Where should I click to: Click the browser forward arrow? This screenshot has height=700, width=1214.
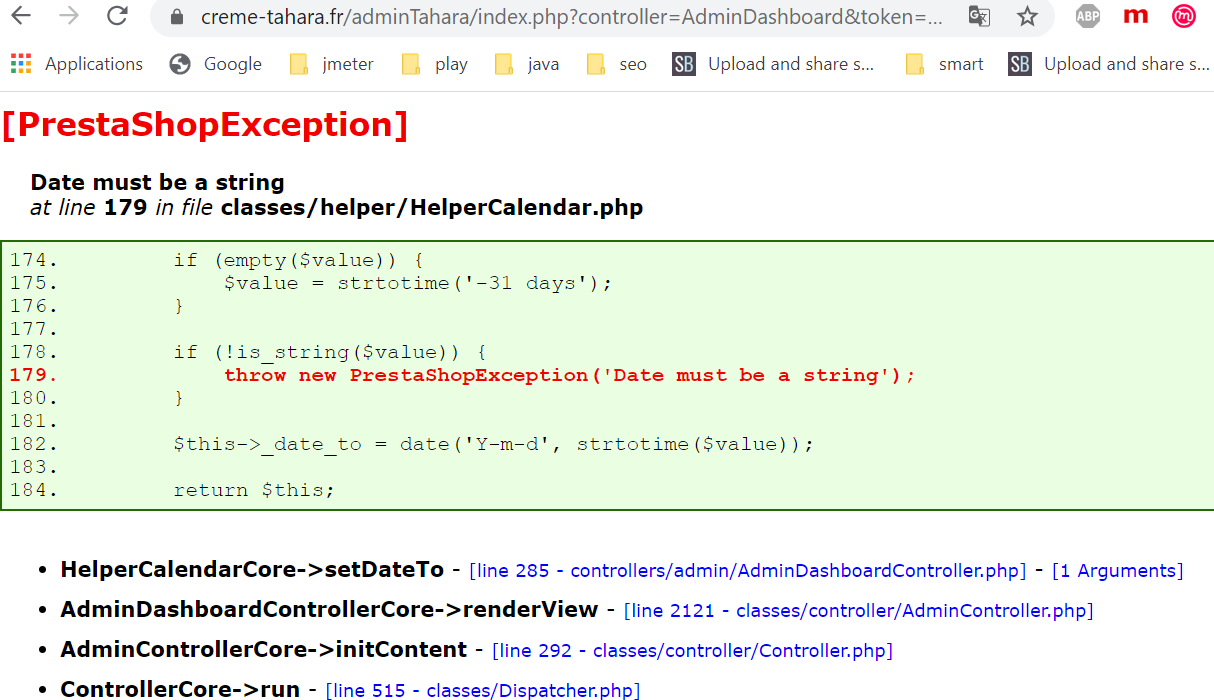pyautogui.click(x=69, y=16)
